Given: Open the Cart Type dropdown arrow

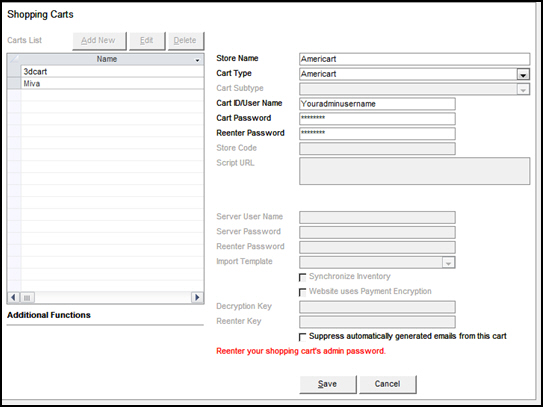Looking at the screenshot, I should pos(523,74).
